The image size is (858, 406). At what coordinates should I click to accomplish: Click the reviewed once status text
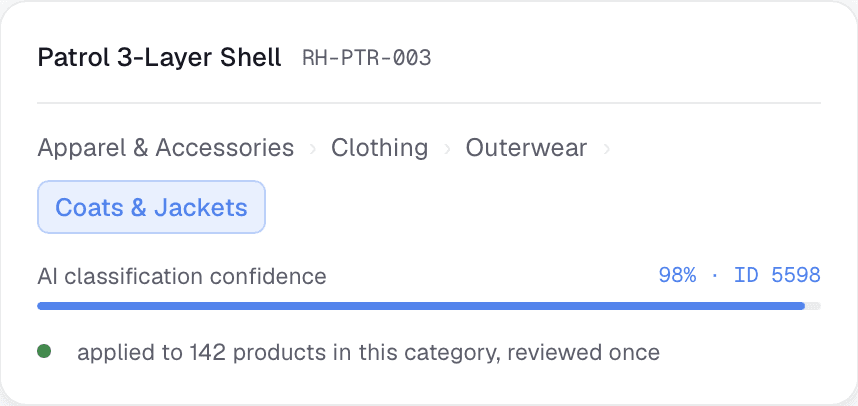(x=583, y=353)
